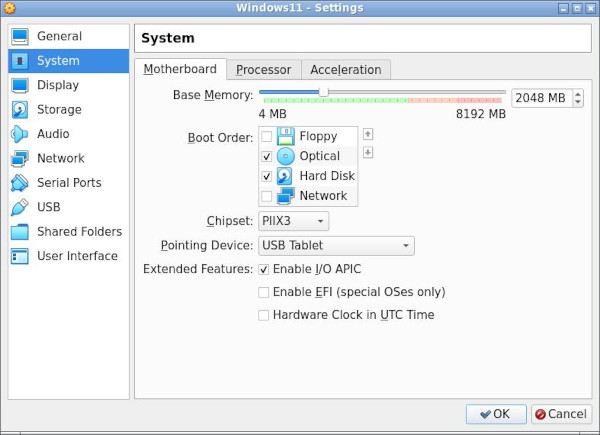Viewport: 600px width, 435px height.
Task: Enable the Floppy boot device checkbox
Action: (266, 136)
